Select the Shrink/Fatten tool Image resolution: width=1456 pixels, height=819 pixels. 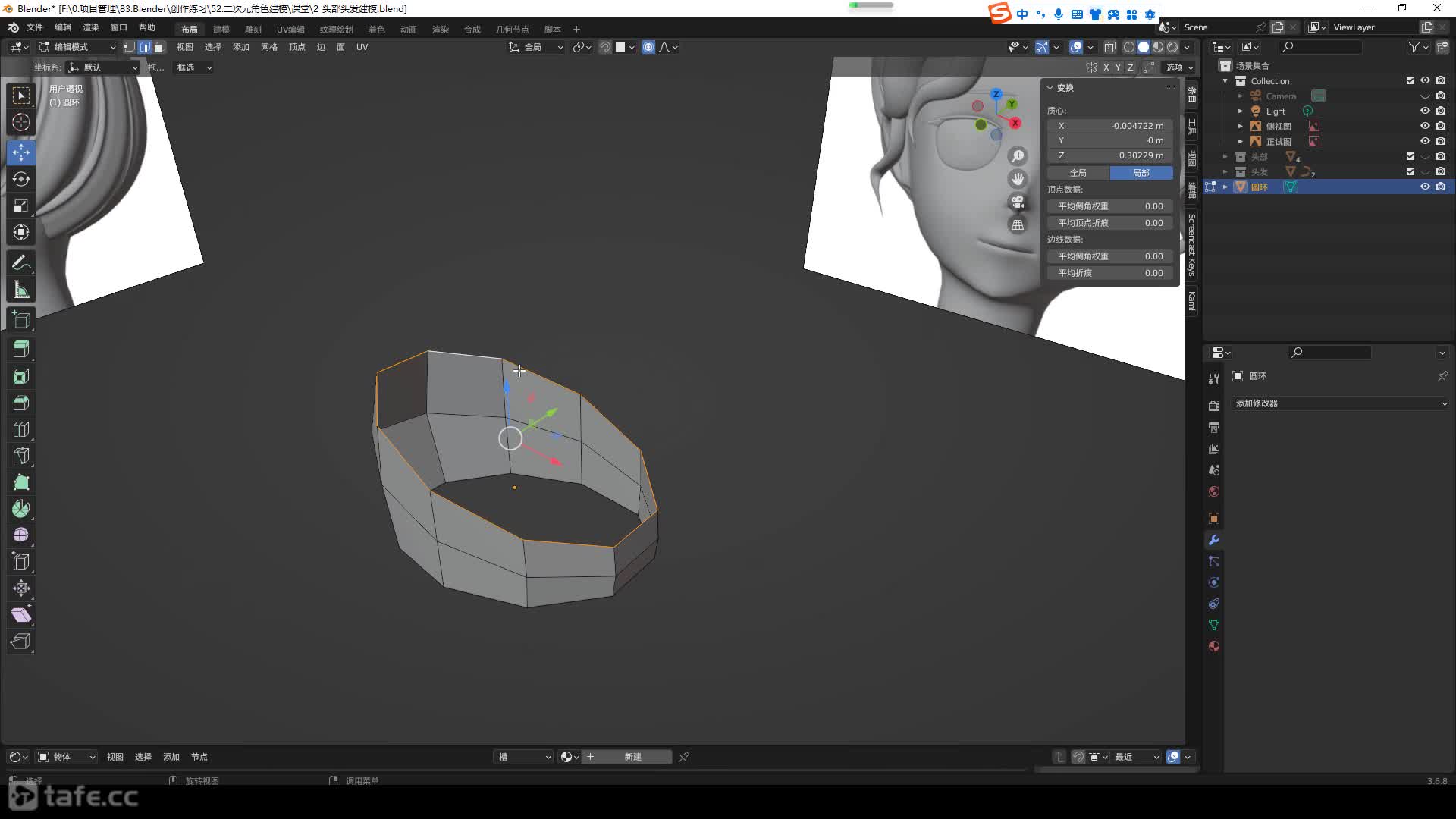[x=21, y=588]
